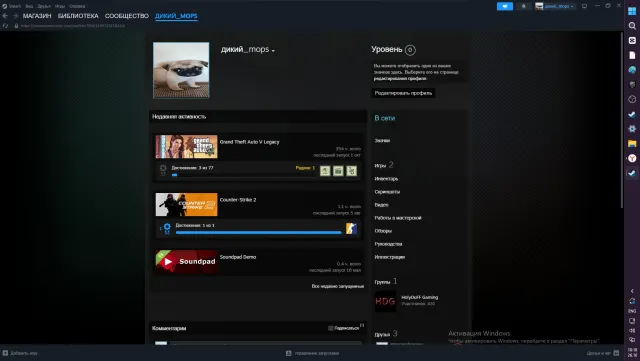Switch Steam to Big Picture mode
Viewport: 640px width, 361px height.
coord(584,6)
